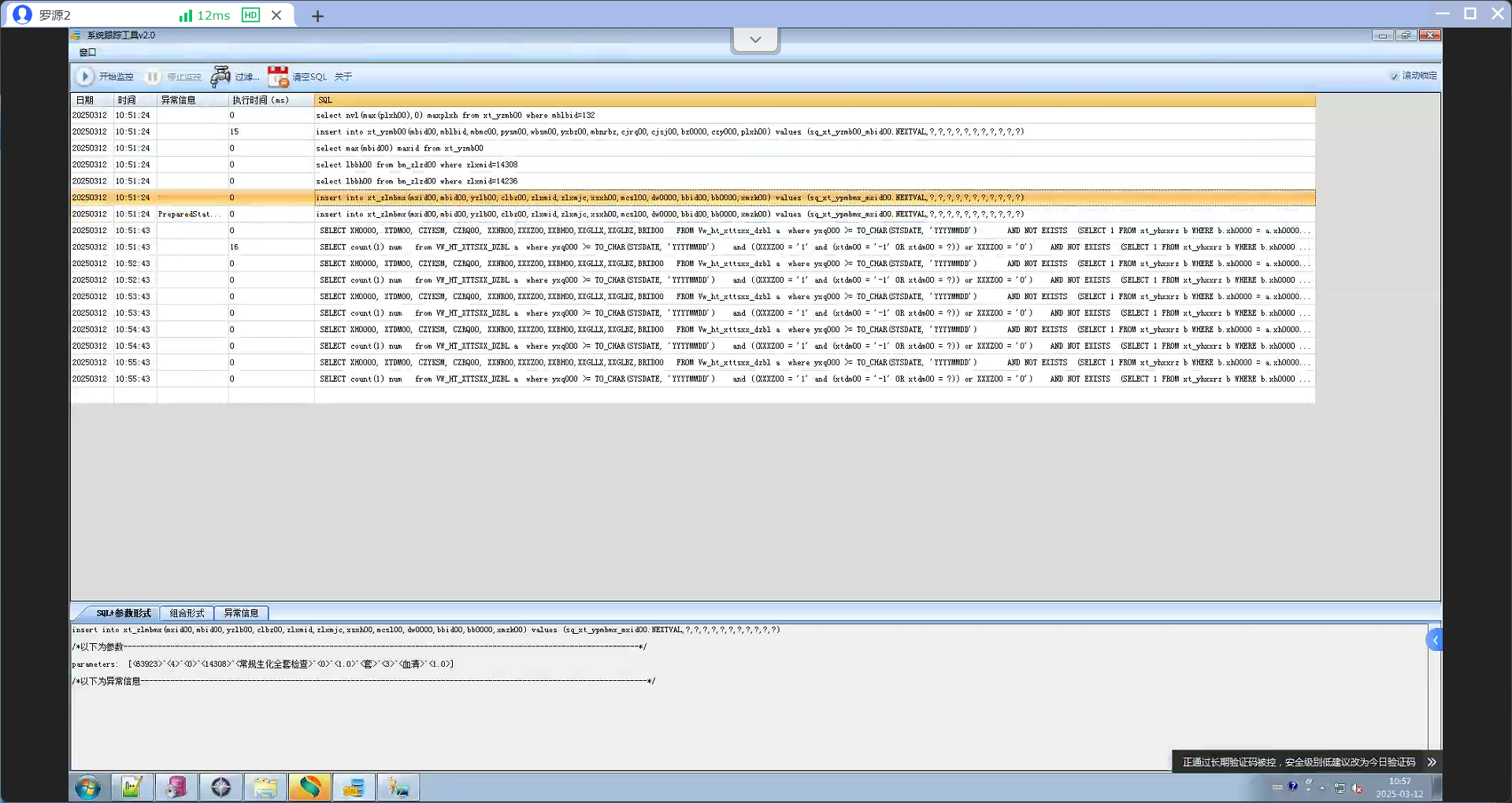
Task: Expand the top drop-down chevron handle
Action: (755, 39)
